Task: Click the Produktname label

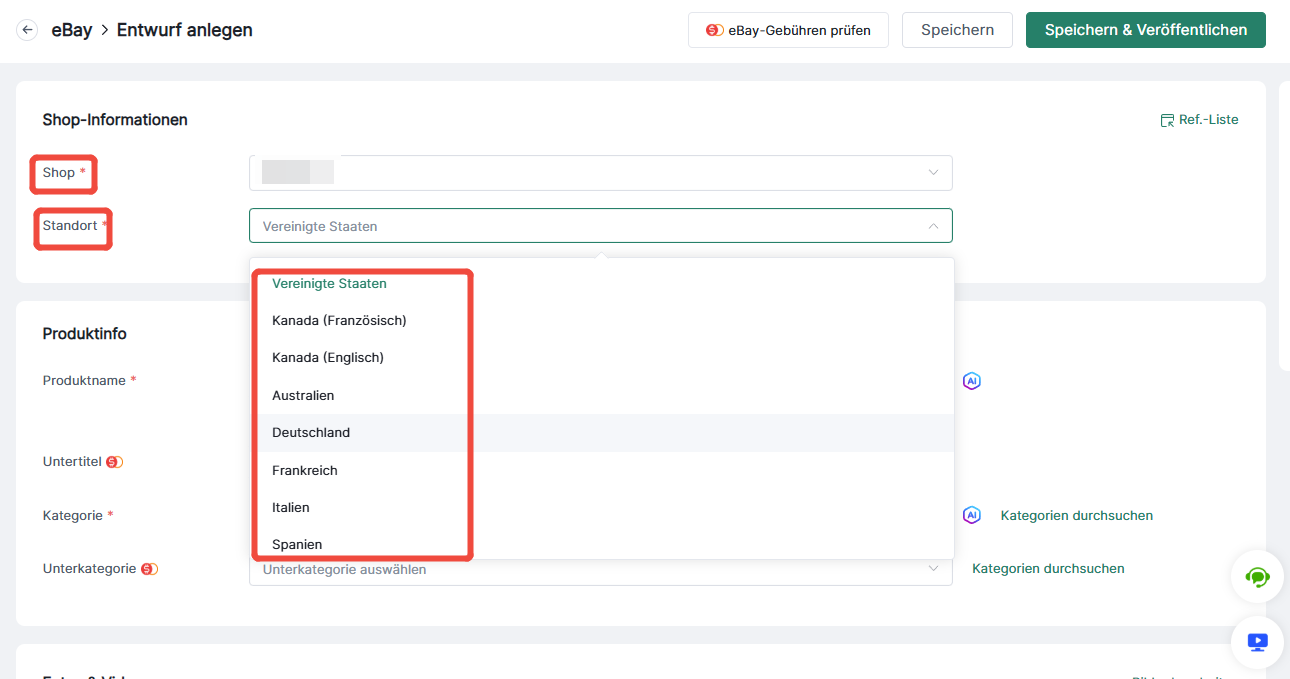Action: tap(84, 381)
